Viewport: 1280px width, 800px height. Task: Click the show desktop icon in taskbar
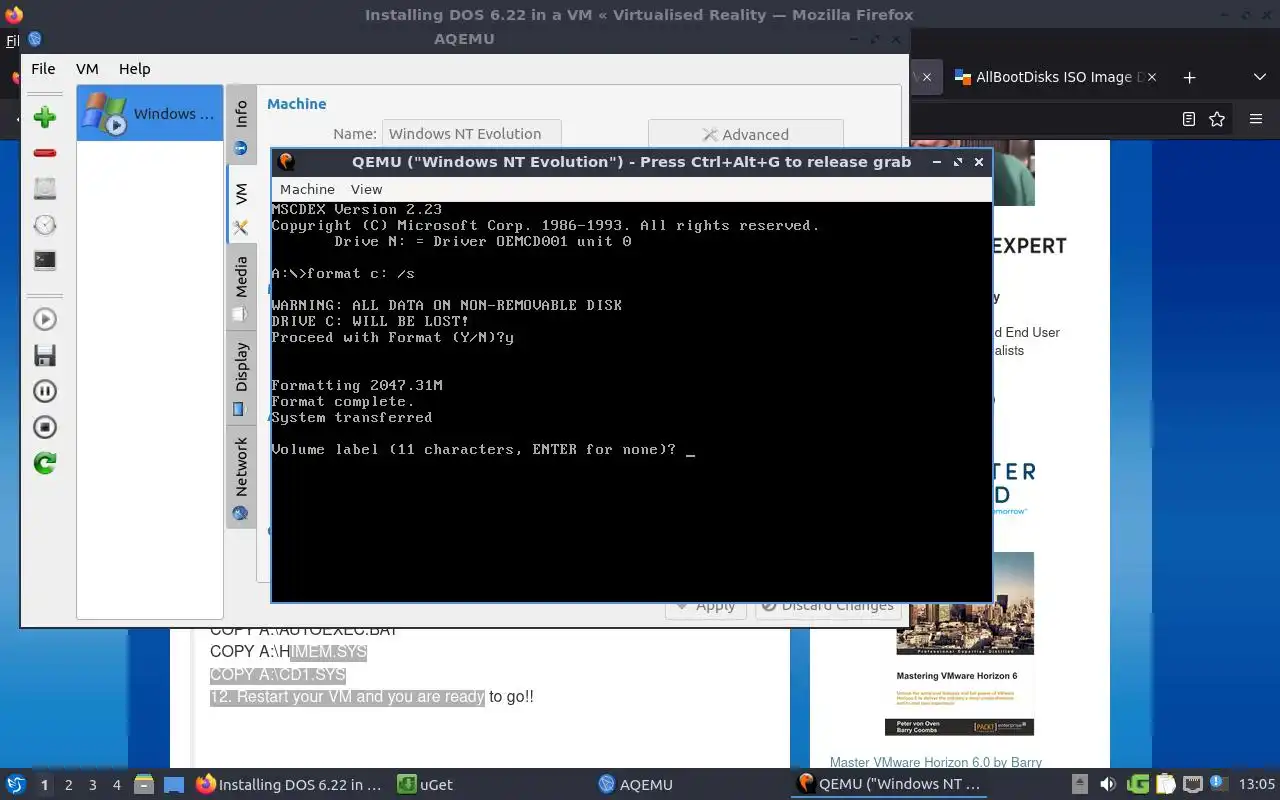pyautogui.click(x=174, y=785)
